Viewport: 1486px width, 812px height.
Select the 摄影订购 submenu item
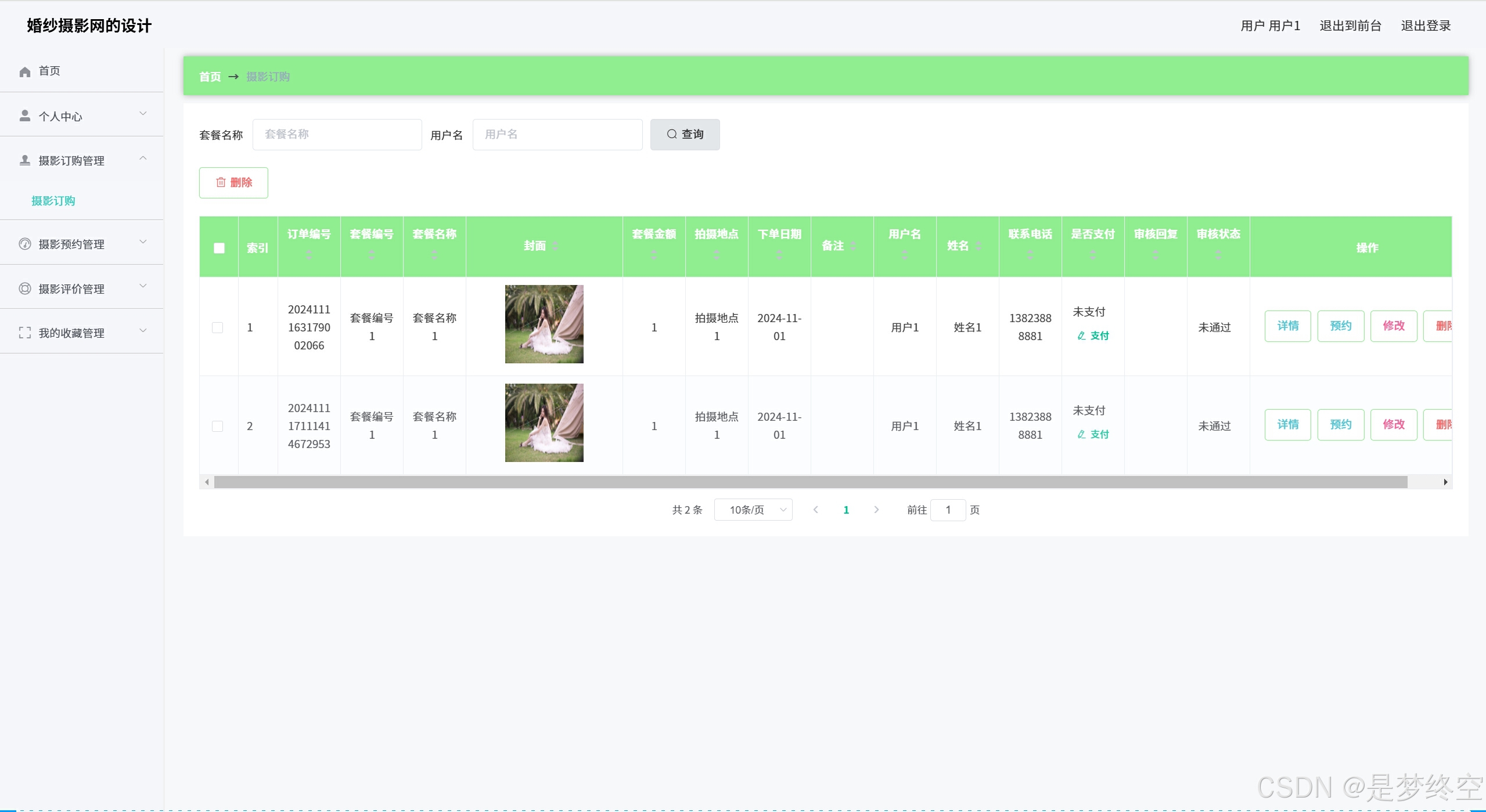(x=53, y=201)
